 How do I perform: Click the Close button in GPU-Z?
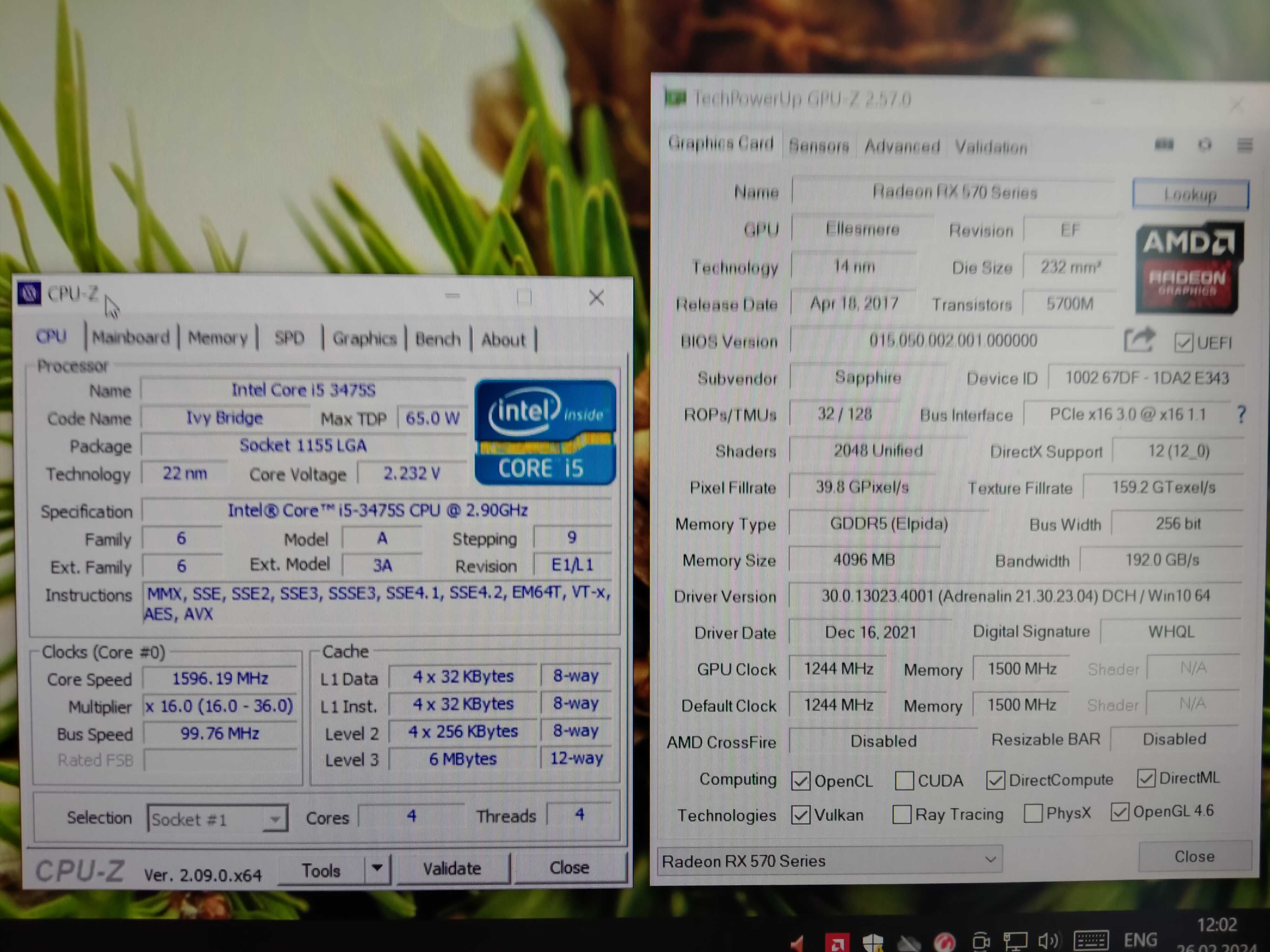pos(1194,856)
